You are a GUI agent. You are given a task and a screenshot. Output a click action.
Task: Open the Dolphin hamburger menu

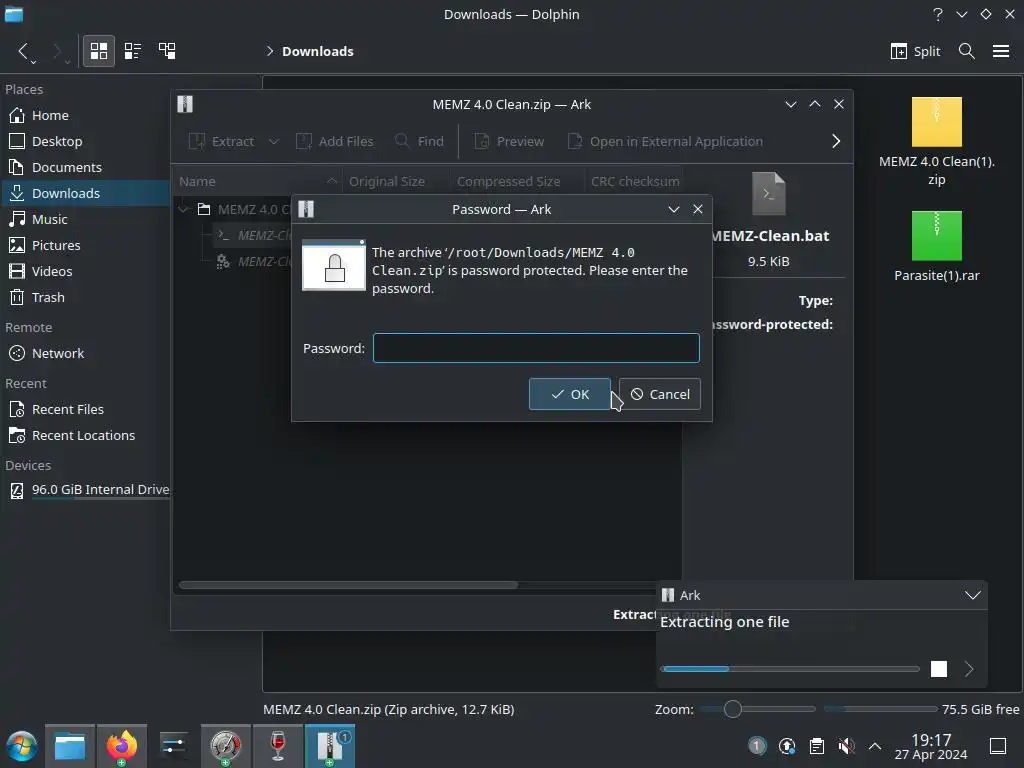(1001, 51)
